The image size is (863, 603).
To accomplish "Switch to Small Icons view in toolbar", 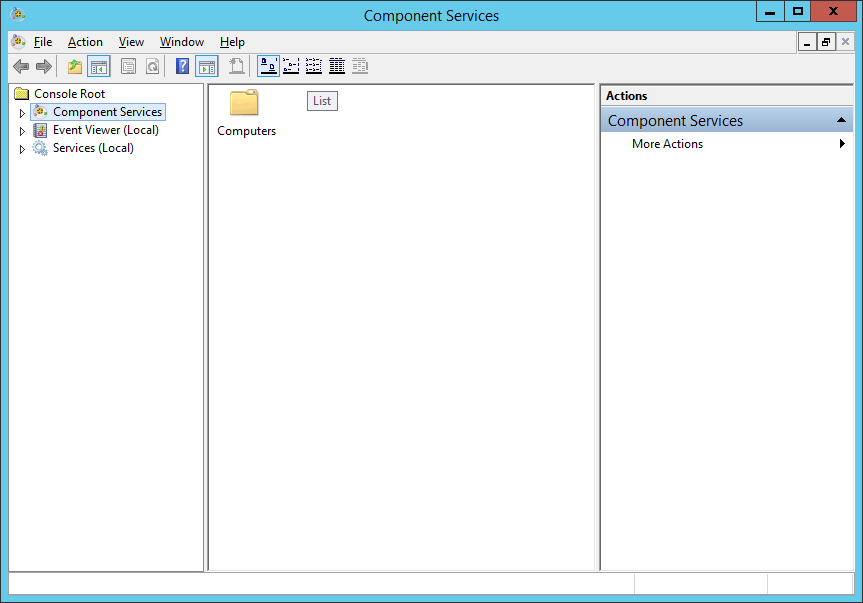I will (291, 67).
